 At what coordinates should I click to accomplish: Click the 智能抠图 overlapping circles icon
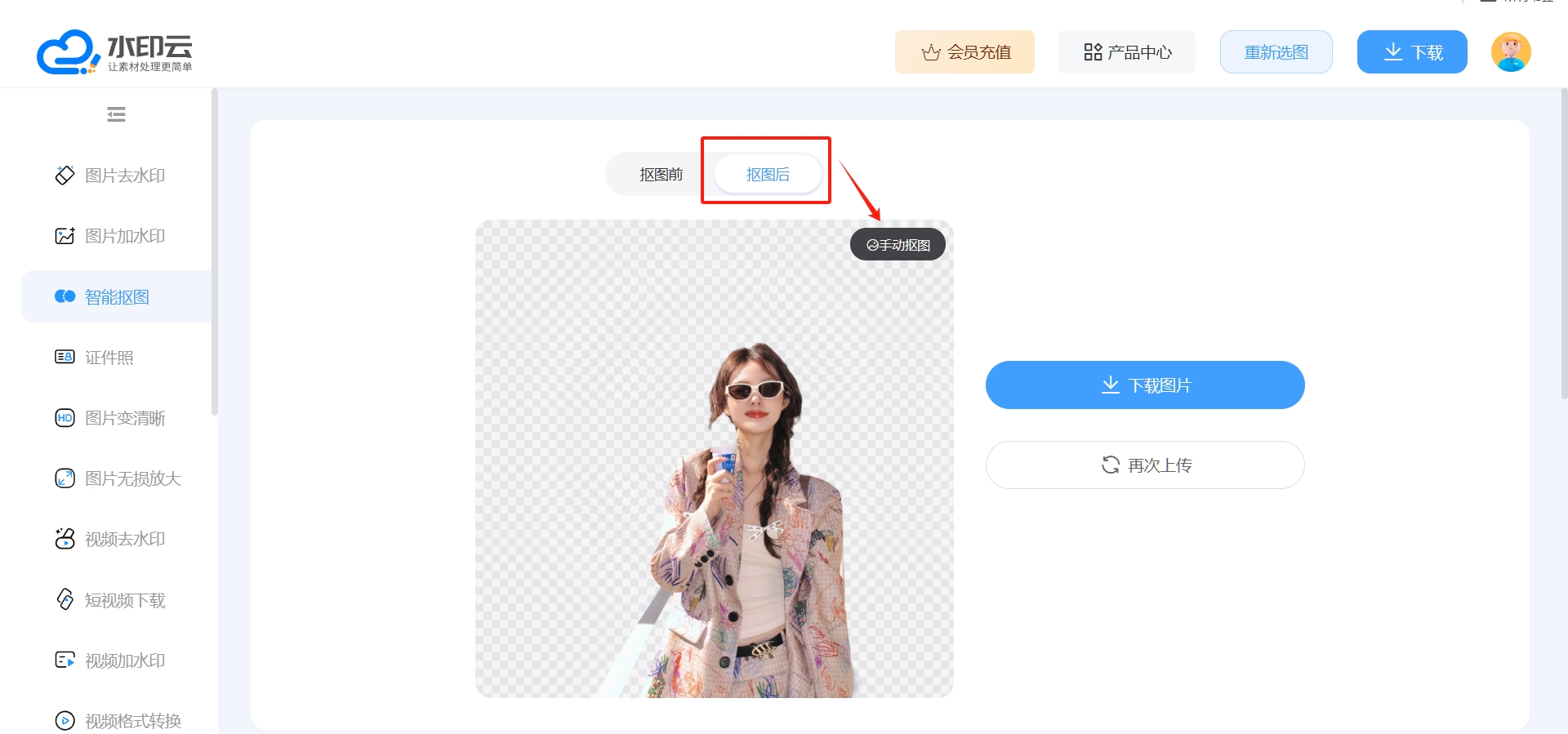tap(65, 296)
